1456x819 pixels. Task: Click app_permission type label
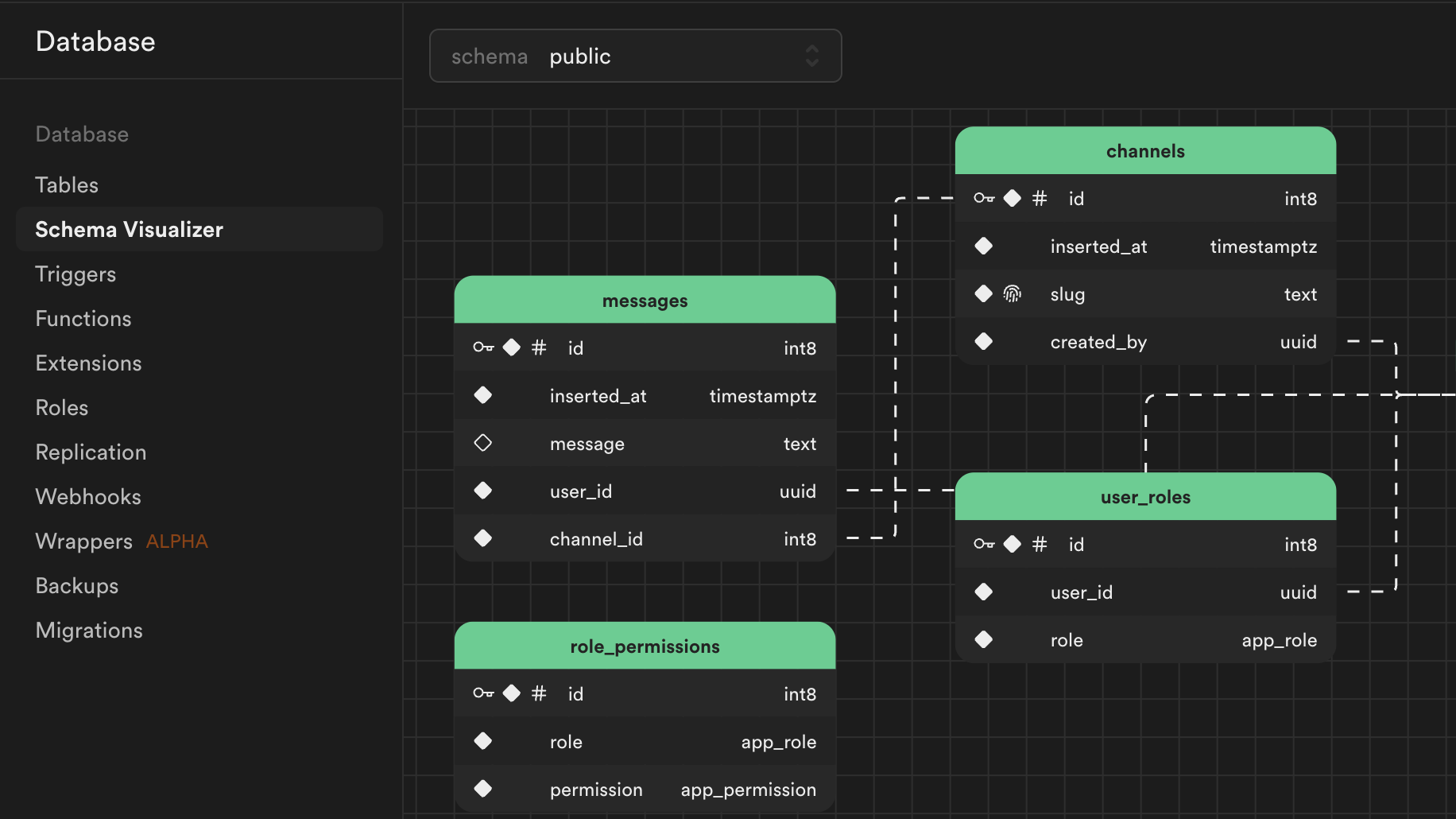click(748, 790)
